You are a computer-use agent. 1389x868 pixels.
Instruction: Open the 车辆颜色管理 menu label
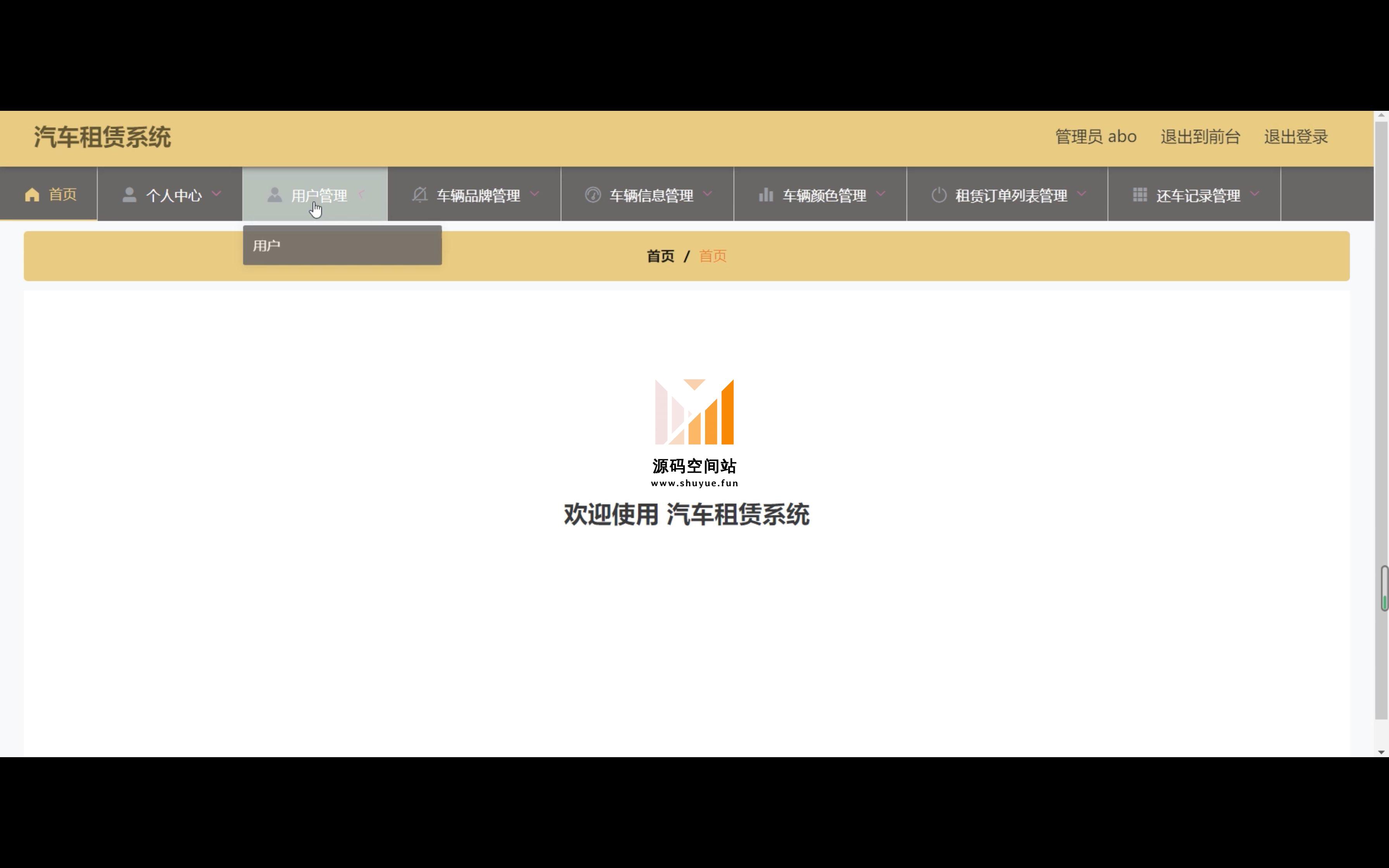(x=825, y=196)
